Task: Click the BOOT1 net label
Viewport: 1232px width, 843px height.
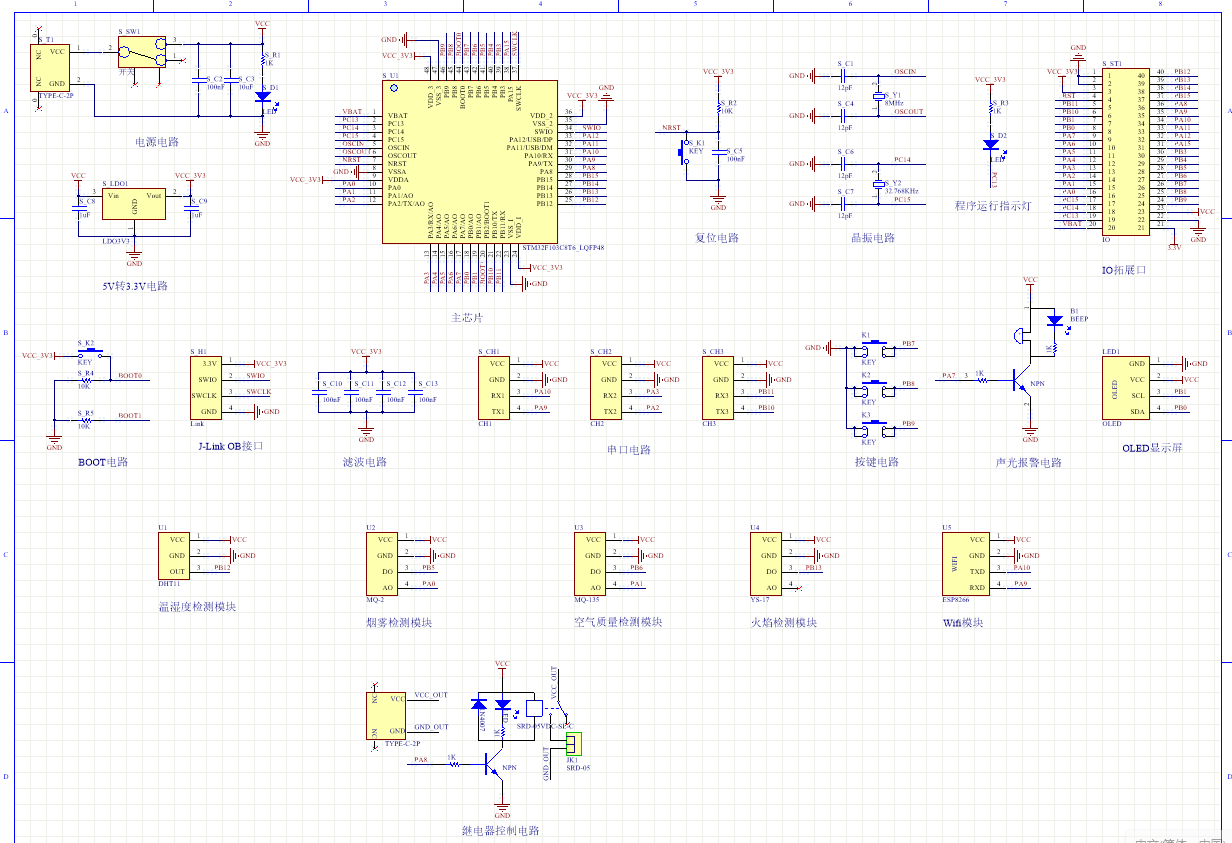Action: point(130,416)
